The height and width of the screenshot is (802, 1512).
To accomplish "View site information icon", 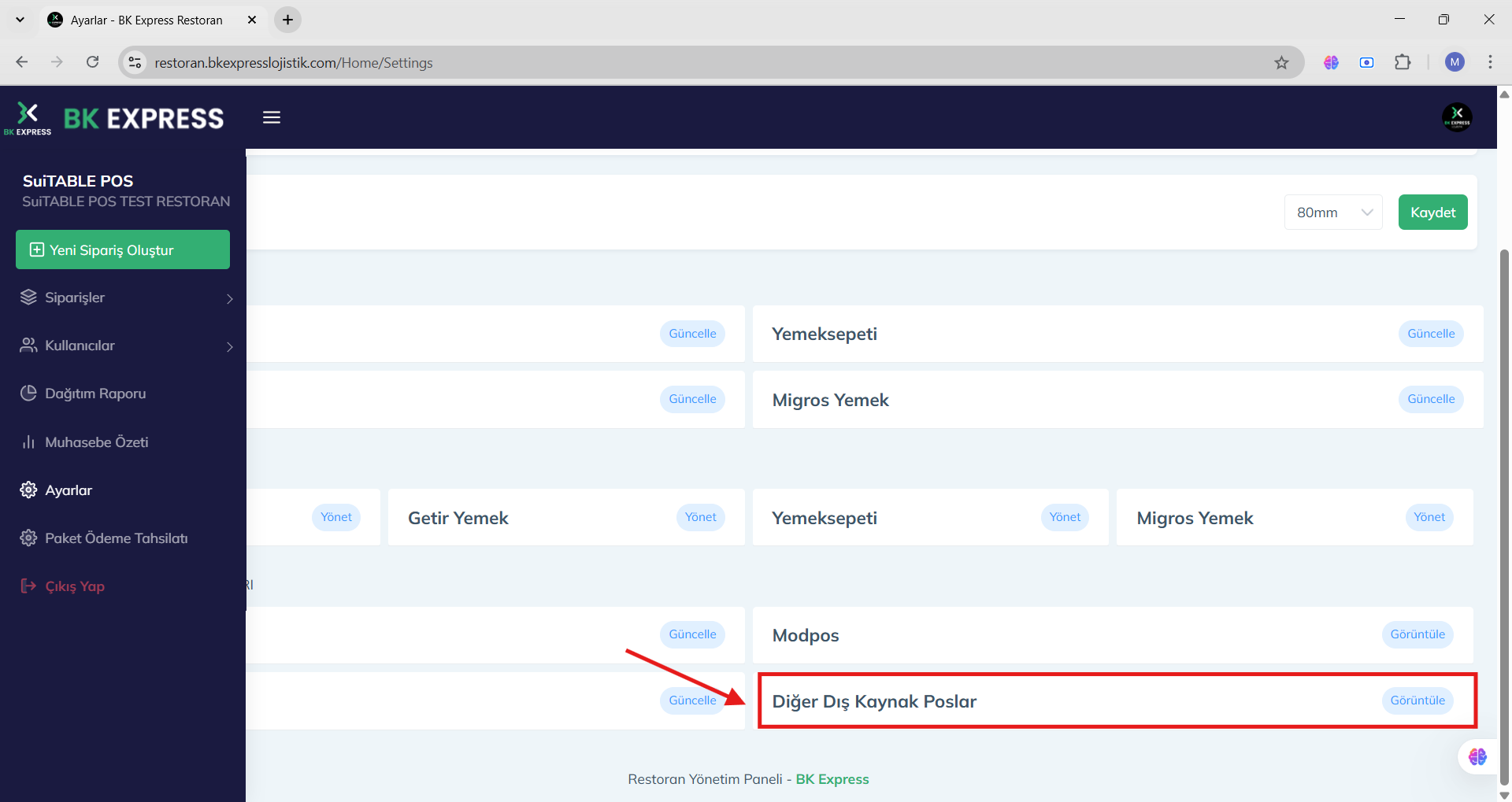I will pos(135,62).
